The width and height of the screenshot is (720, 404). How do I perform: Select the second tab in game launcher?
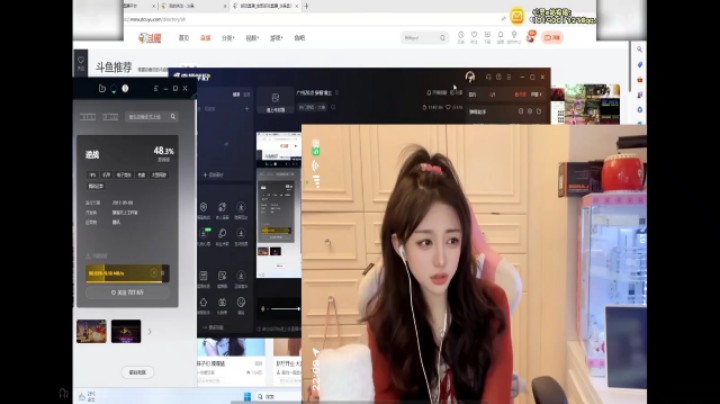coord(110,117)
